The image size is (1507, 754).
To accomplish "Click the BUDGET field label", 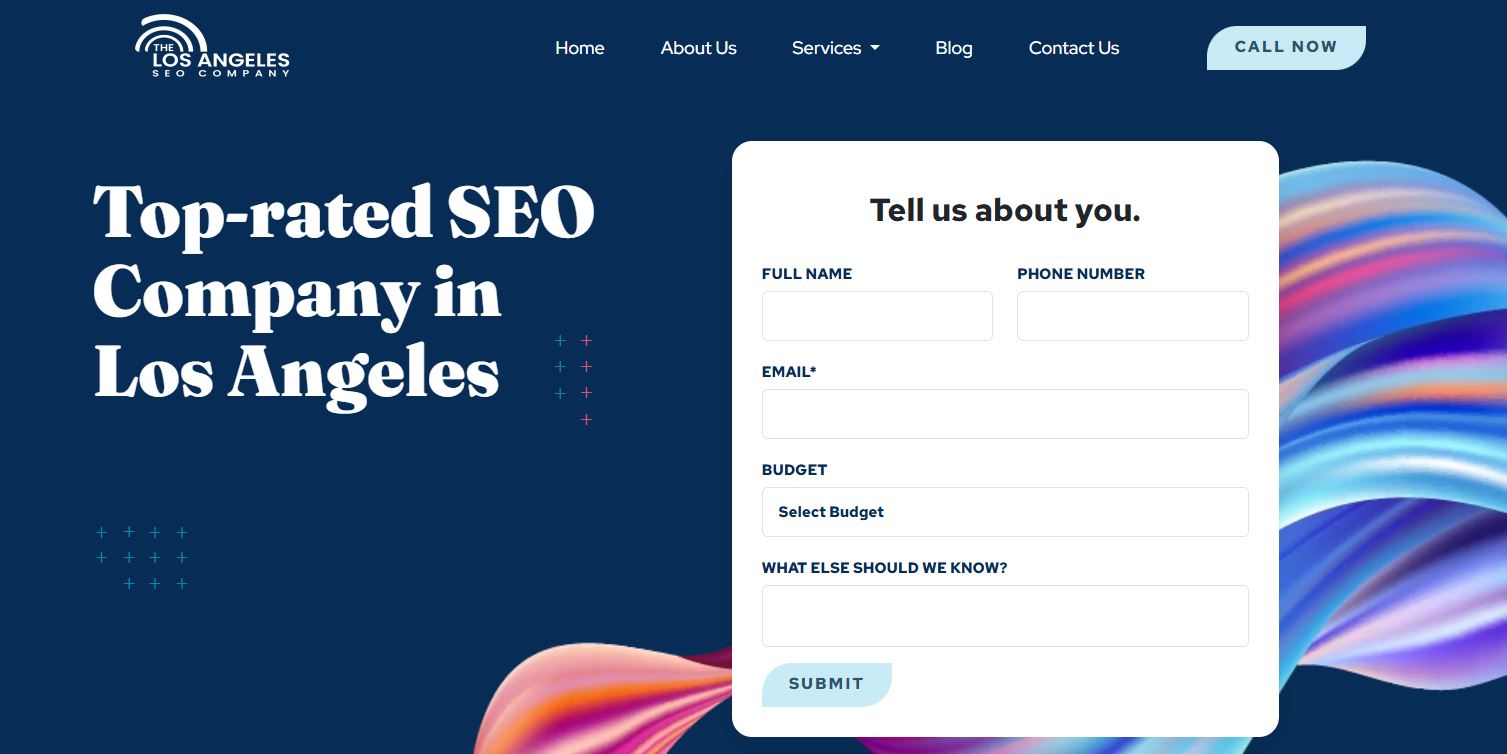I will (x=794, y=470).
